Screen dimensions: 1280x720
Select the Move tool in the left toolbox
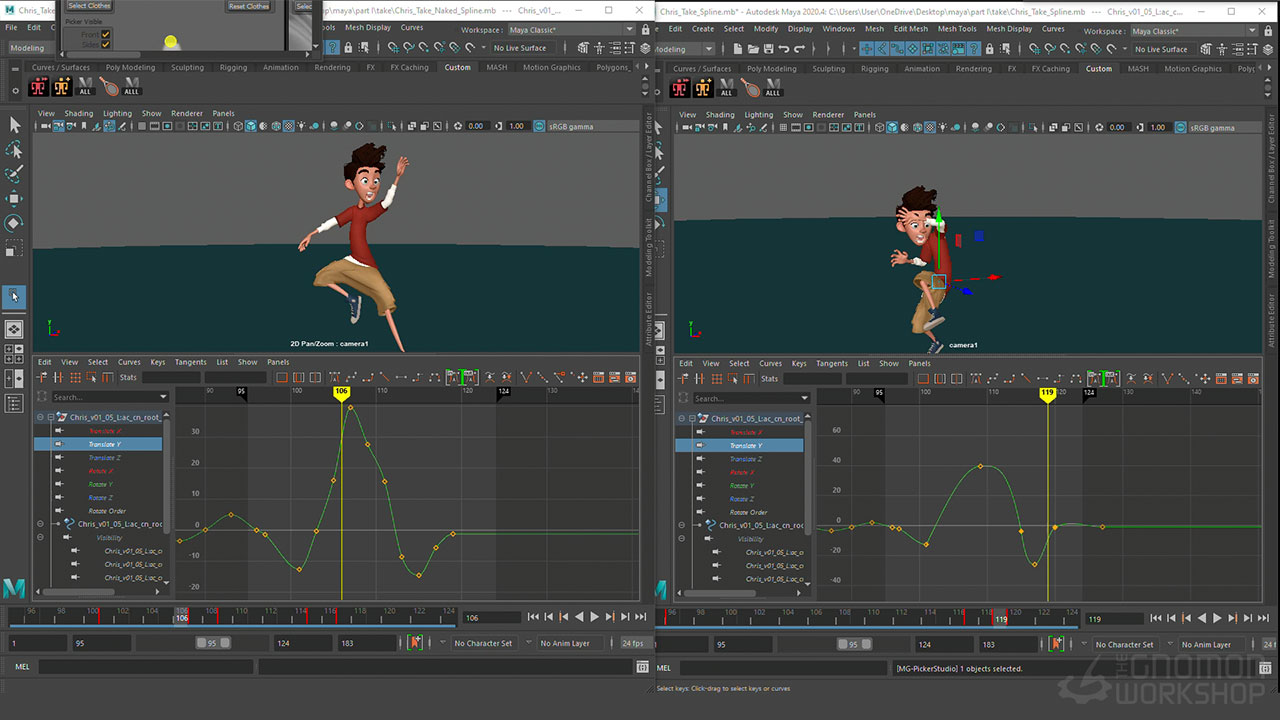pyautogui.click(x=14, y=198)
